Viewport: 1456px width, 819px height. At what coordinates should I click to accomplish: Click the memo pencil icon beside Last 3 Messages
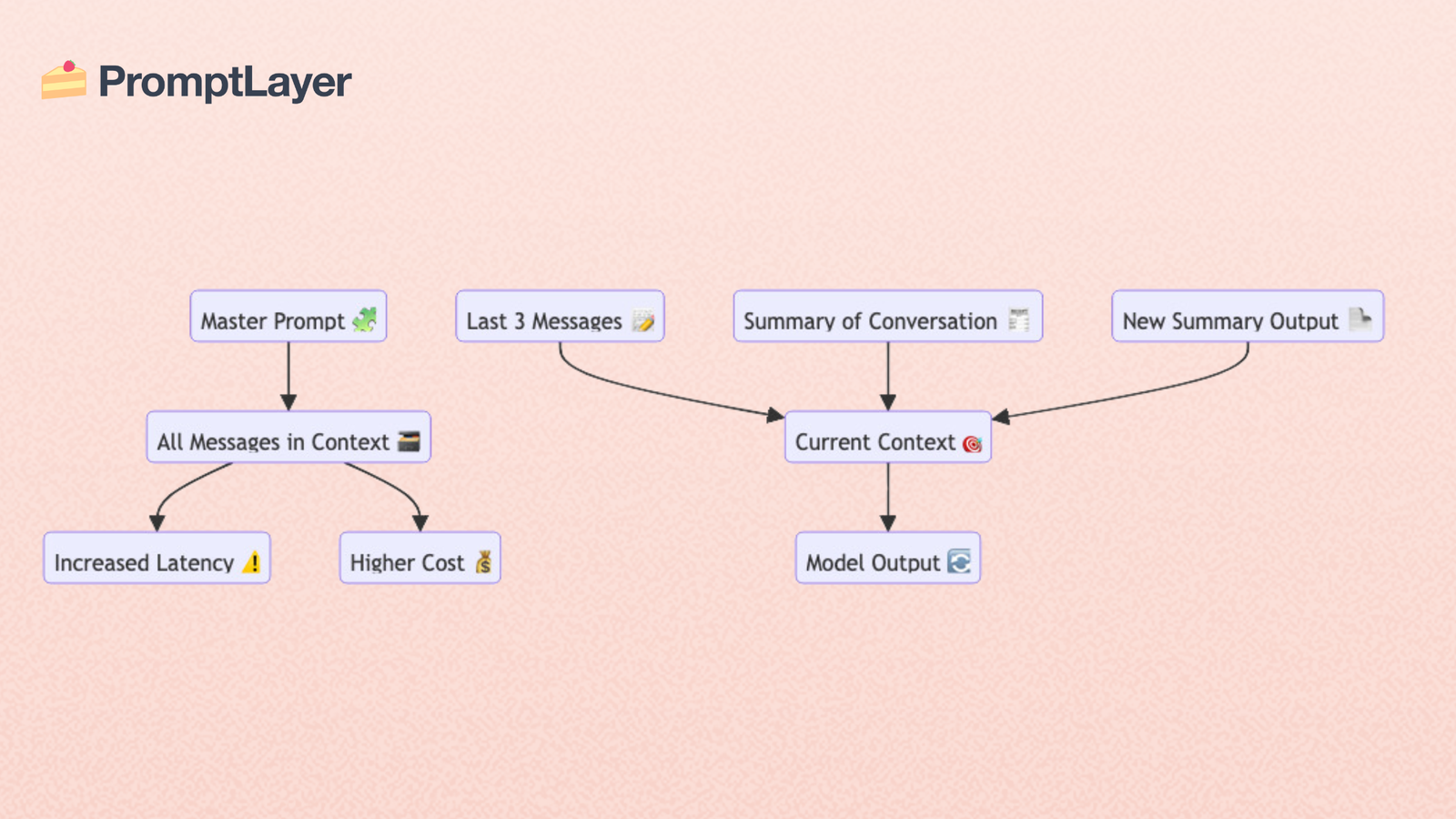643,320
